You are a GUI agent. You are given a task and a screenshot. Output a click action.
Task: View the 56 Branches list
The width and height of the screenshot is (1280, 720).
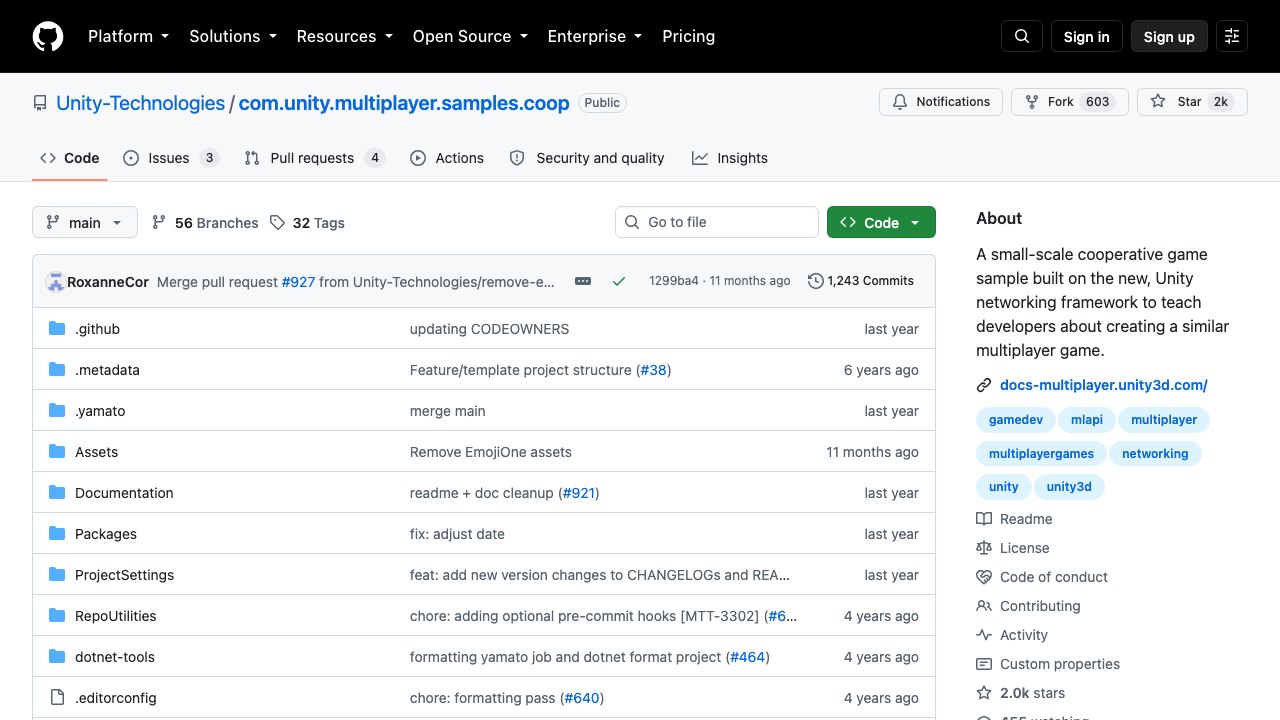(205, 223)
